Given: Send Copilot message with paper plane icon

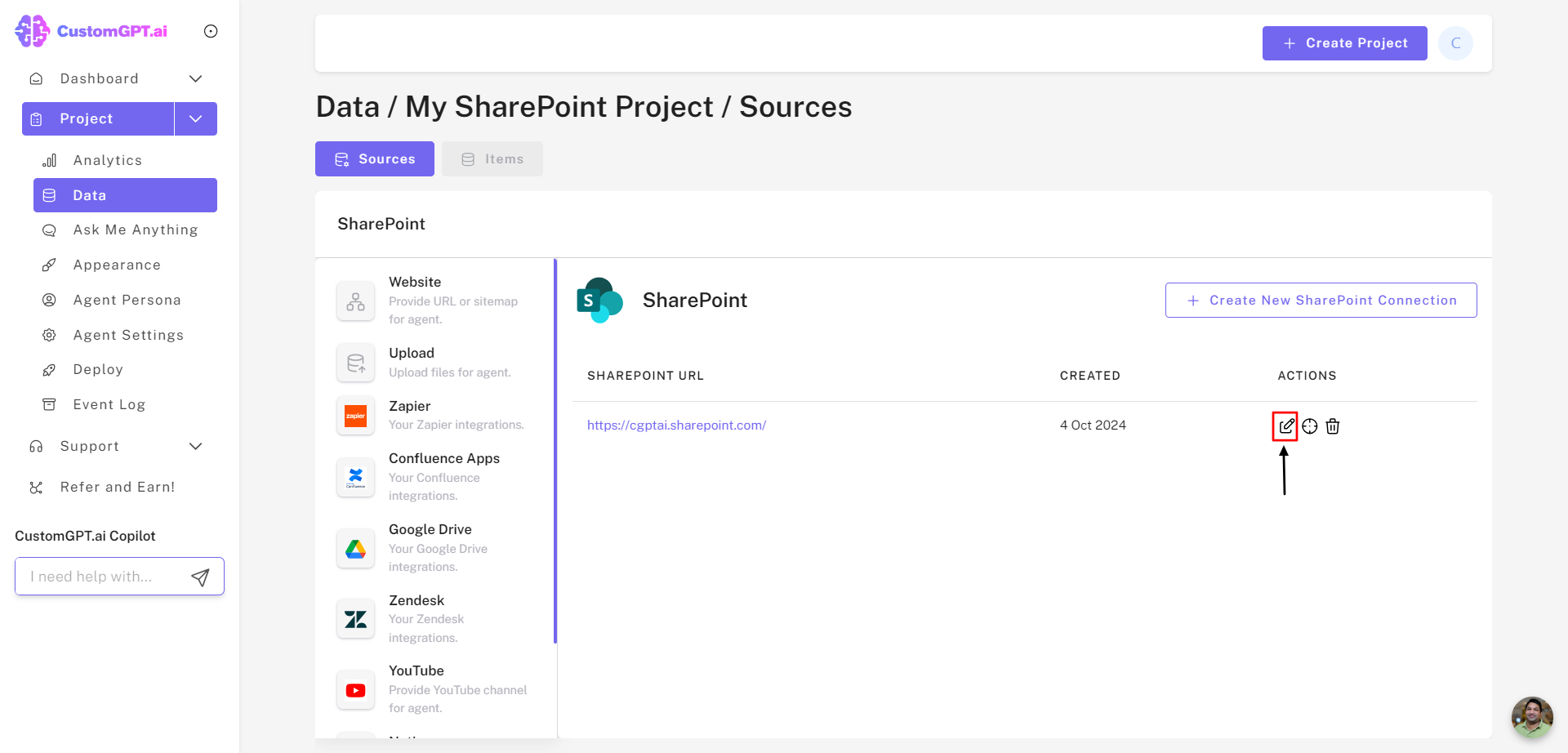Looking at the screenshot, I should pyautogui.click(x=200, y=577).
